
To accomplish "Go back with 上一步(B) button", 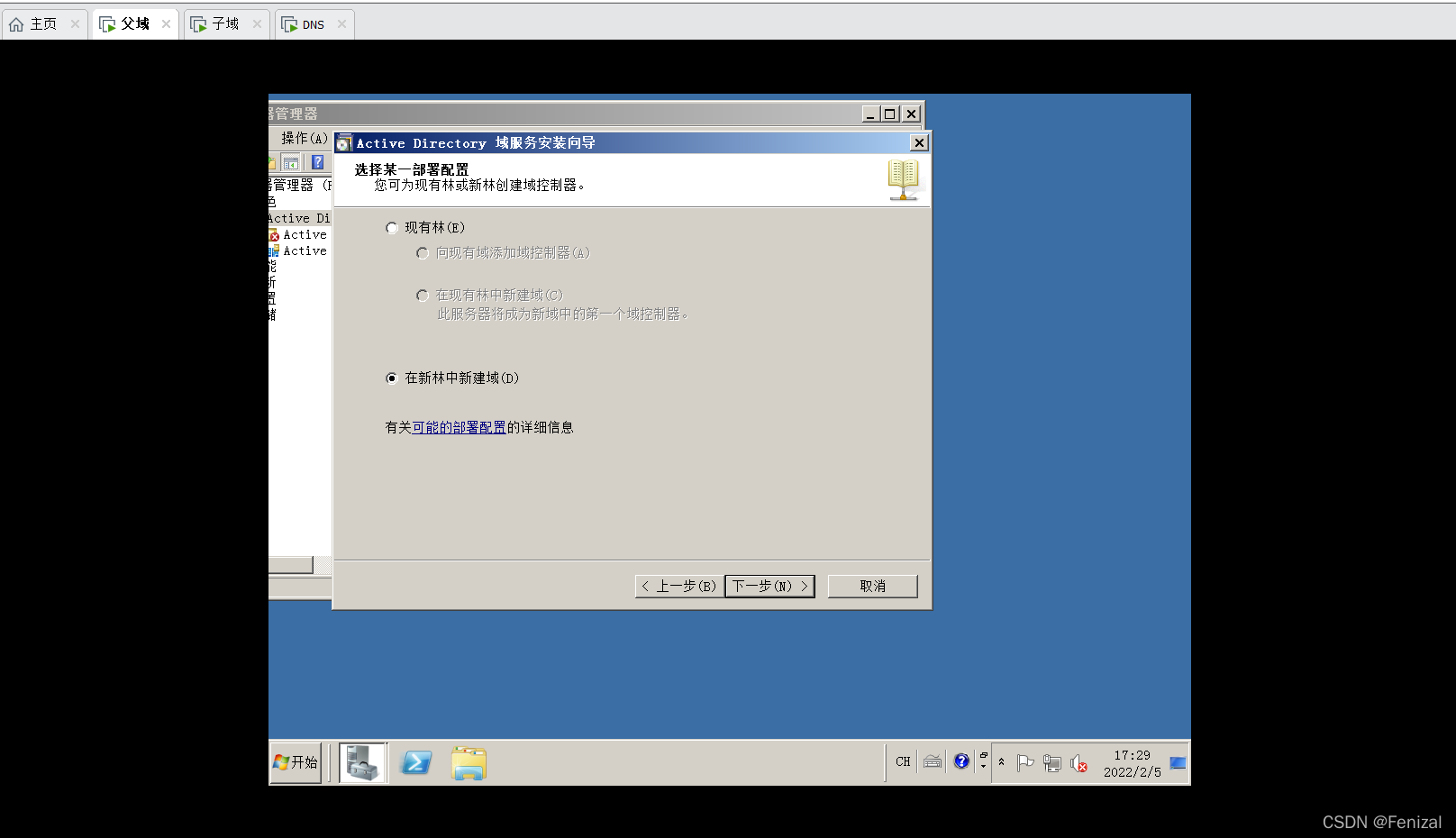I will point(679,587).
